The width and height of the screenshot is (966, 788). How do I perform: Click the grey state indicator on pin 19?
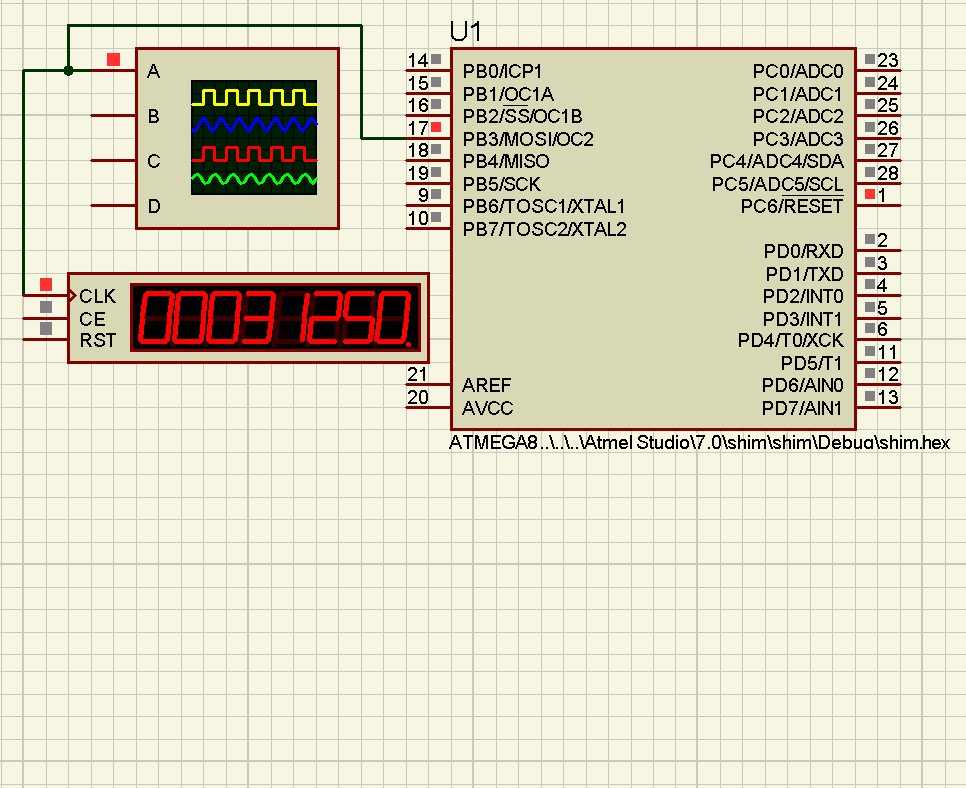(436, 172)
